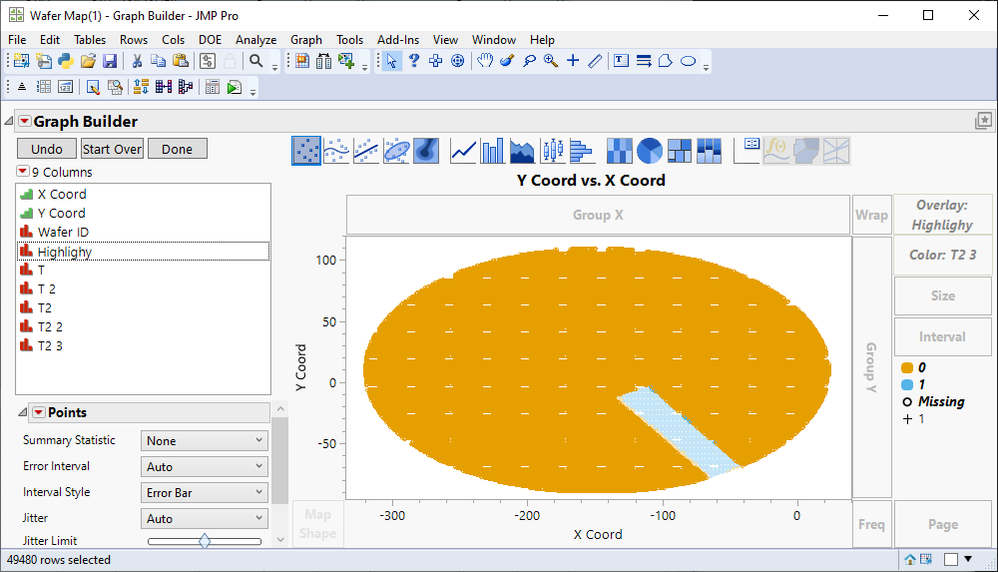
Task: Select the Caption Box element icon
Action: [747, 151]
